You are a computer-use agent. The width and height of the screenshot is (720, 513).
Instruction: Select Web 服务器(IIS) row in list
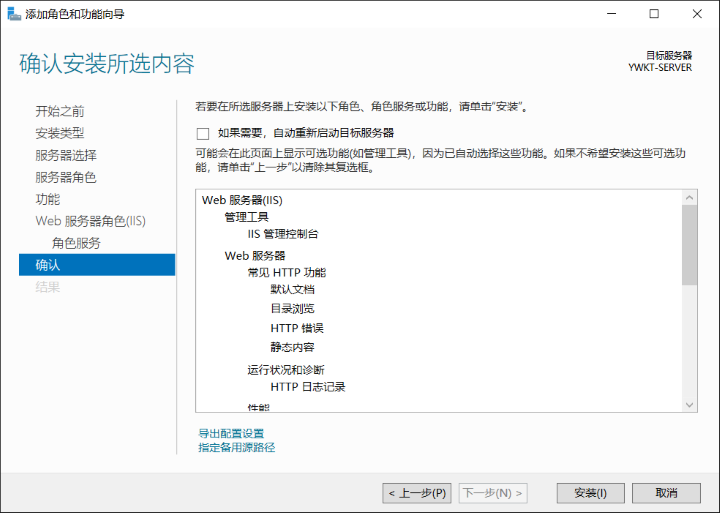click(242, 200)
